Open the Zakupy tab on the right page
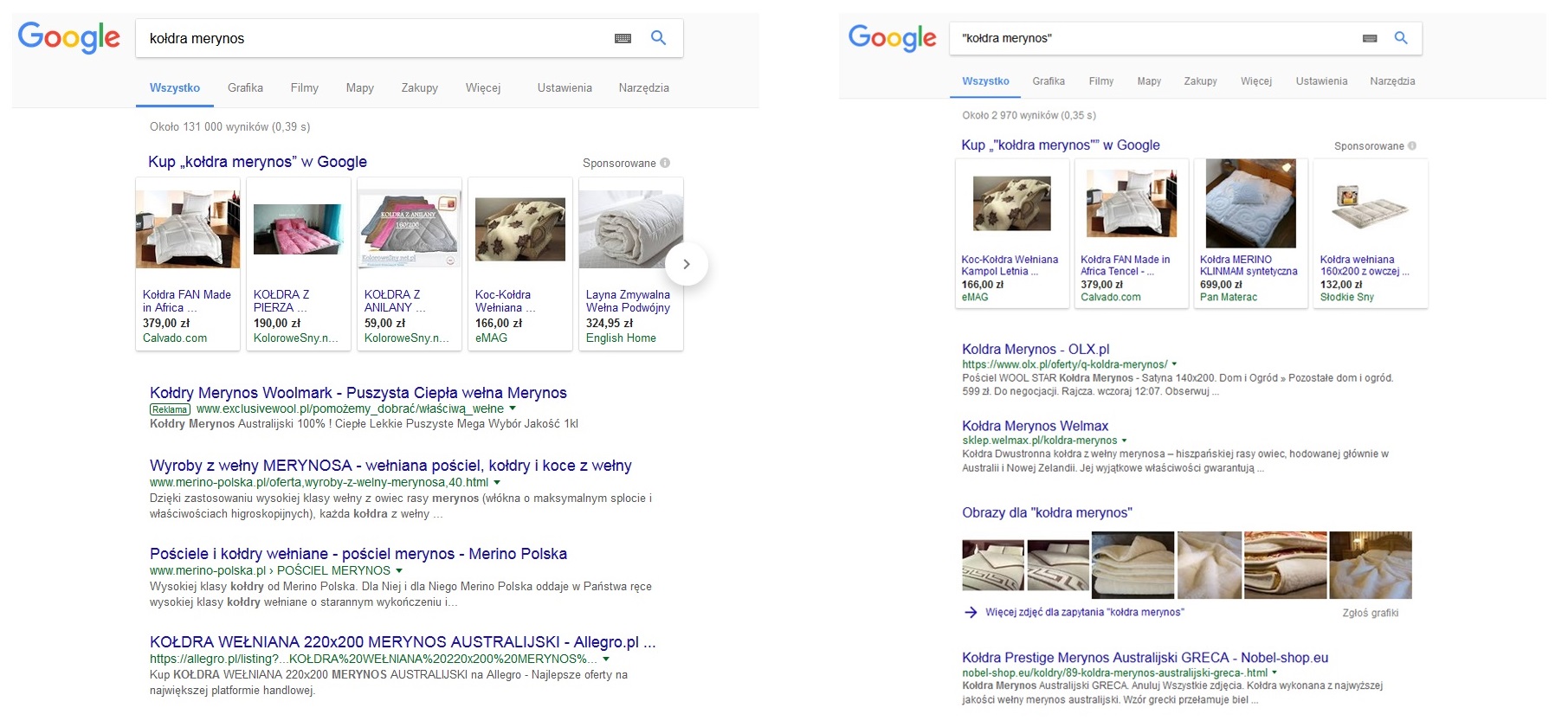This screenshot has height=727, width=1568. (x=1201, y=81)
